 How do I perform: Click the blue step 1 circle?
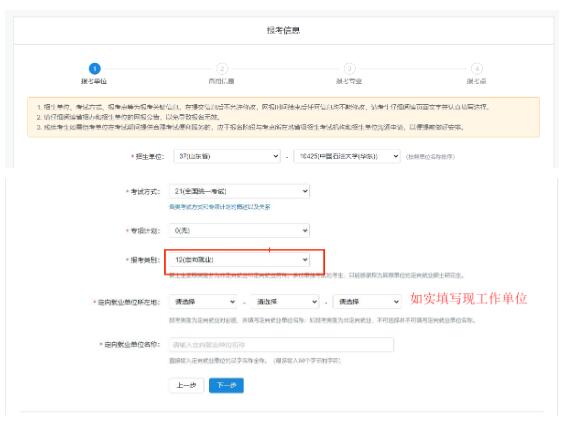tap(95, 68)
